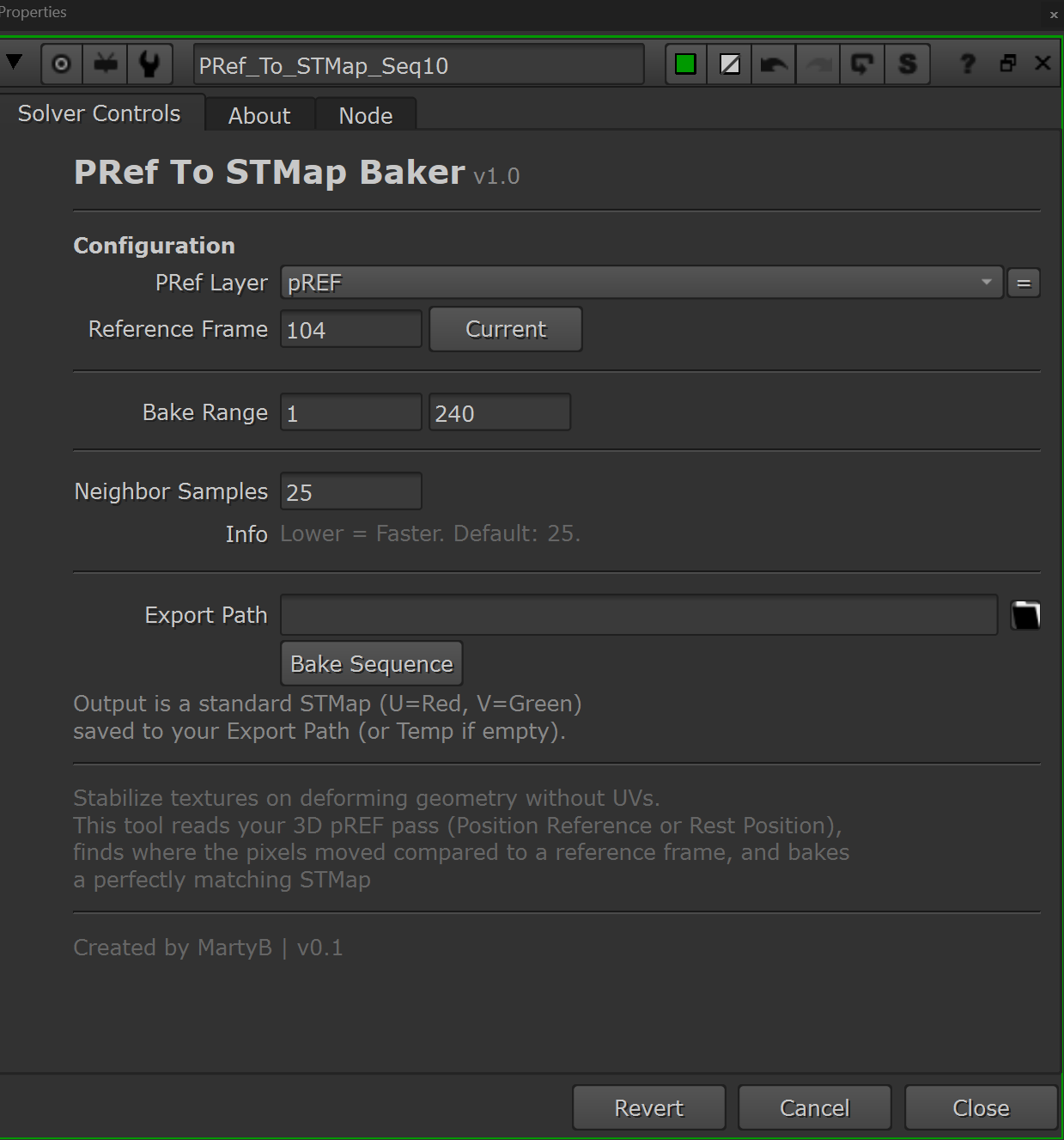The image size is (1064, 1140).
Task: Click the equals button beside PRef Layer
Action: point(1024,283)
